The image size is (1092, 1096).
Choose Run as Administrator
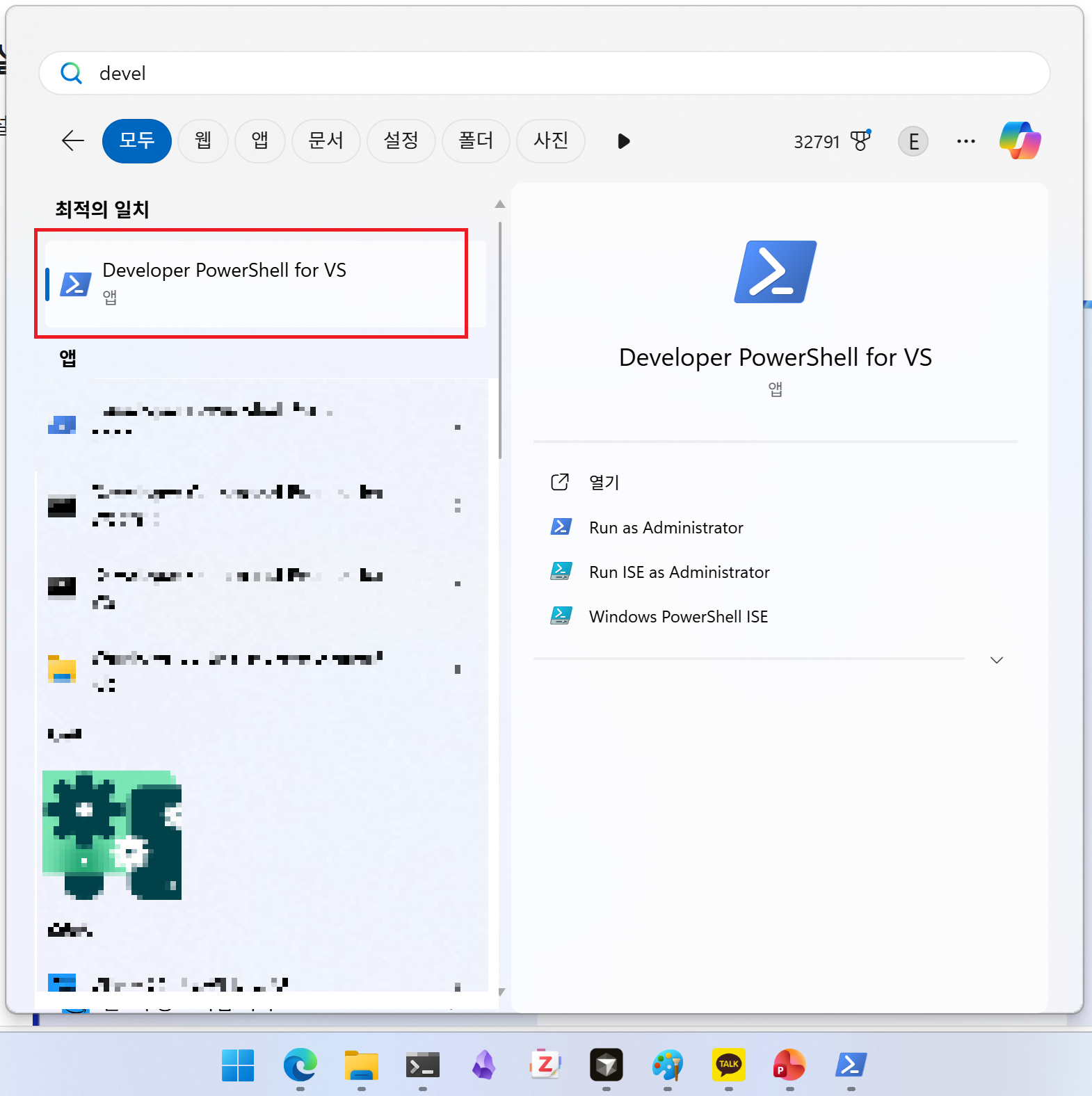click(x=666, y=528)
